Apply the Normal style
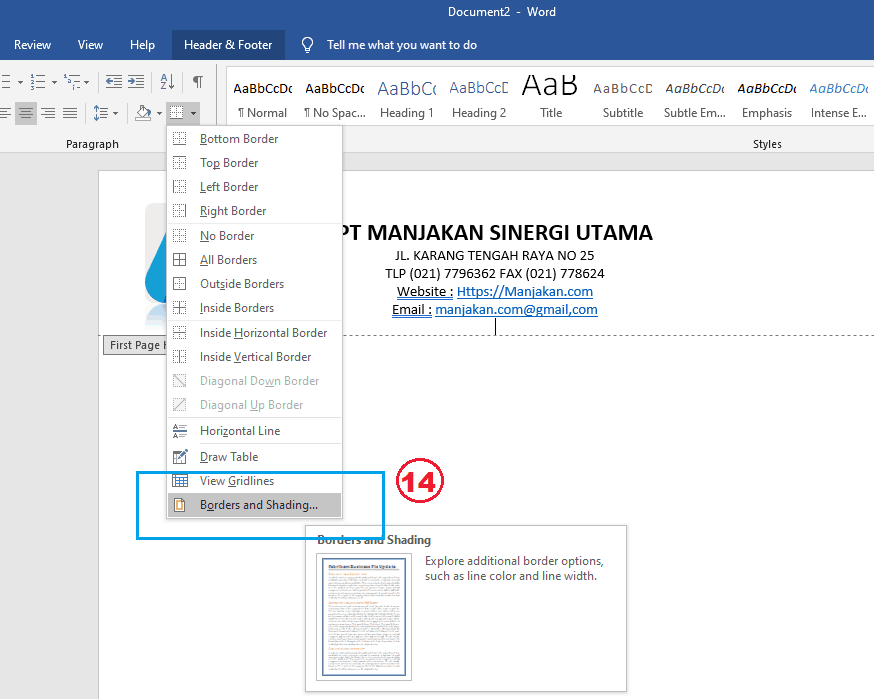The image size is (874, 699). pyautogui.click(x=263, y=100)
